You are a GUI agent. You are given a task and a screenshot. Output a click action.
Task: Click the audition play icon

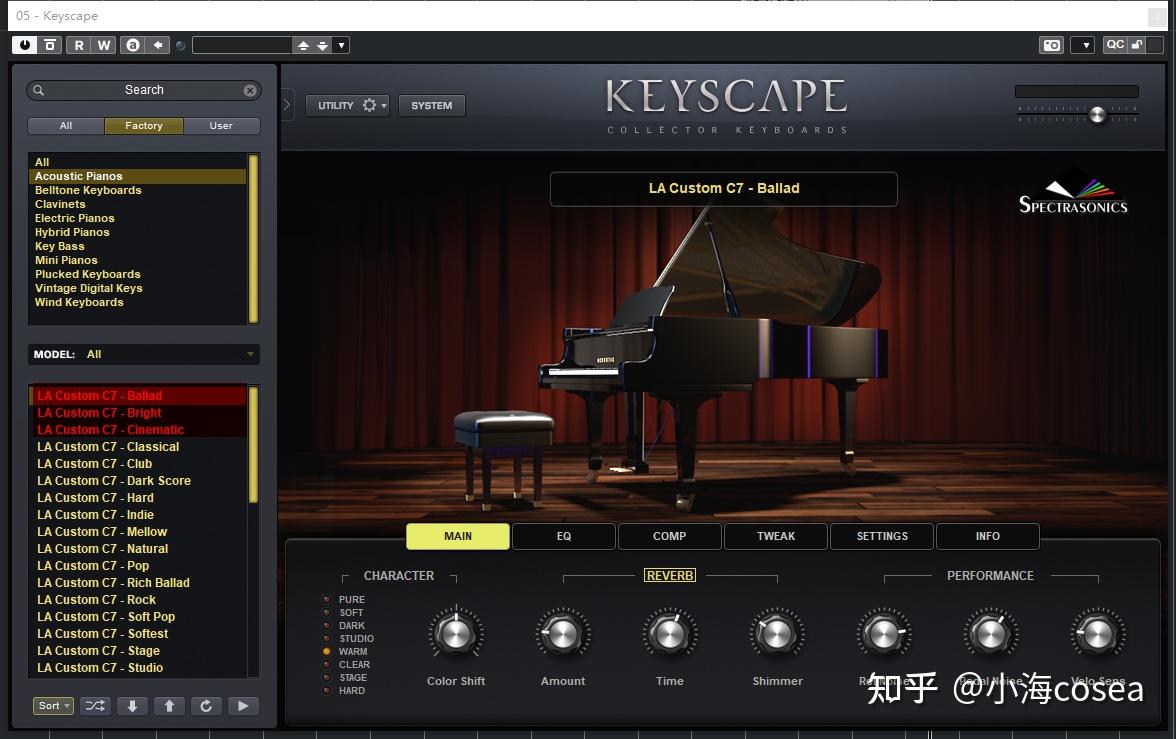(243, 706)
